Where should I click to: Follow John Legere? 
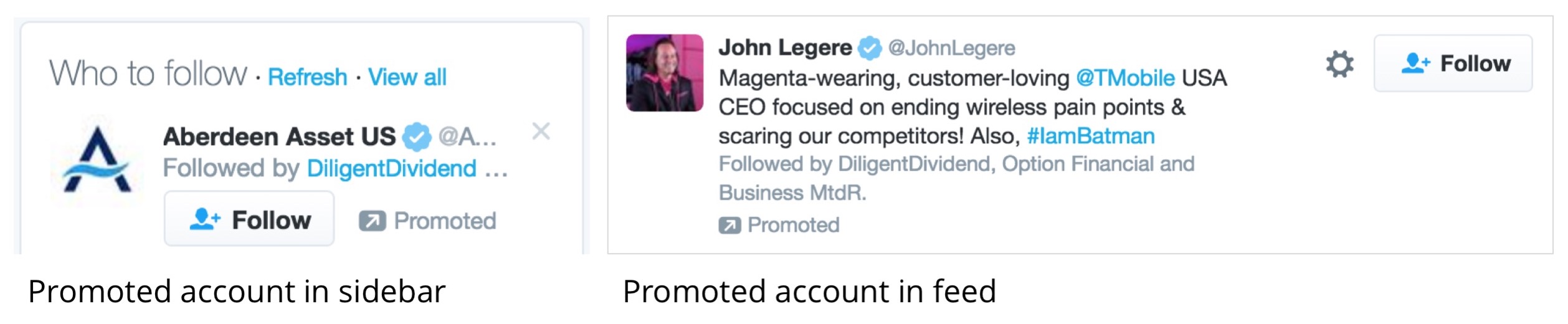click(1453, 64)
